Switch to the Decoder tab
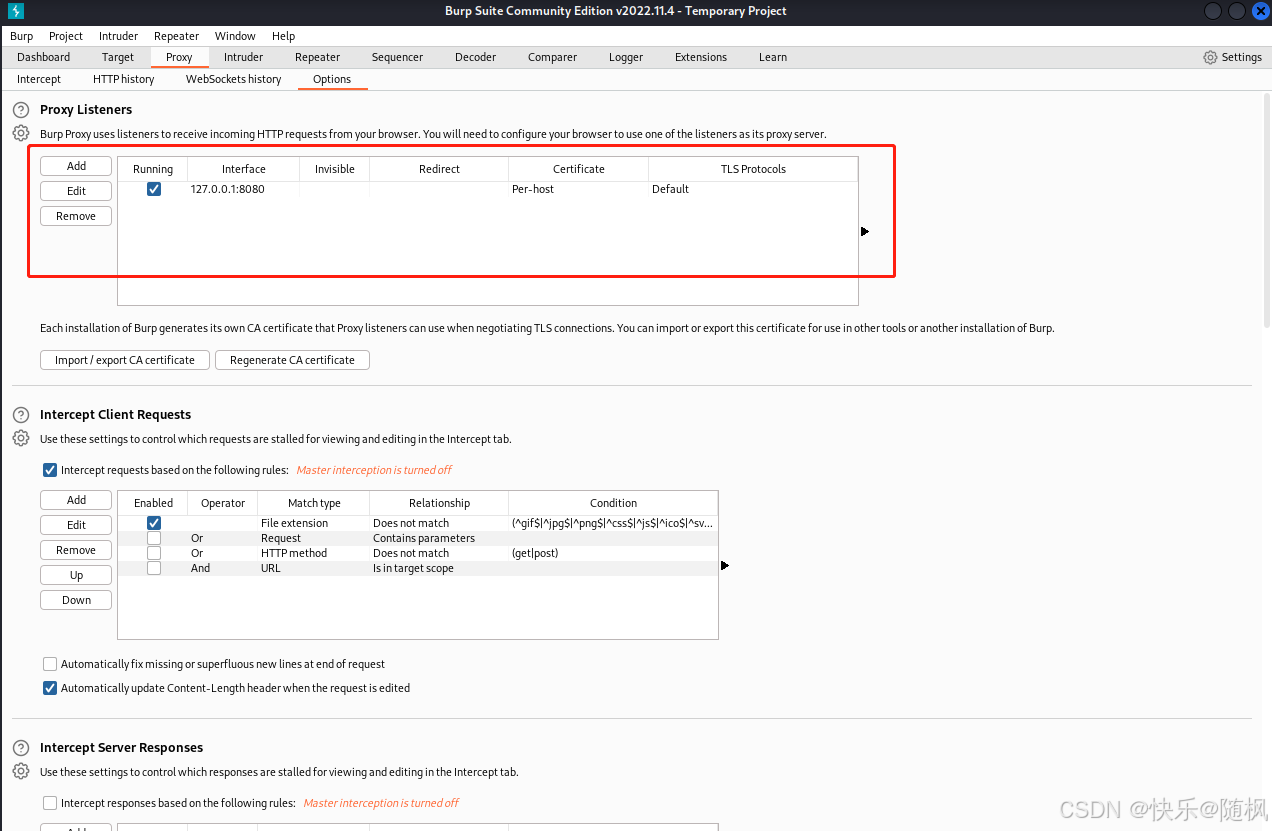The width and height of the screenshot is (1272, 831). pyautogui.click(x=475, y=57)
